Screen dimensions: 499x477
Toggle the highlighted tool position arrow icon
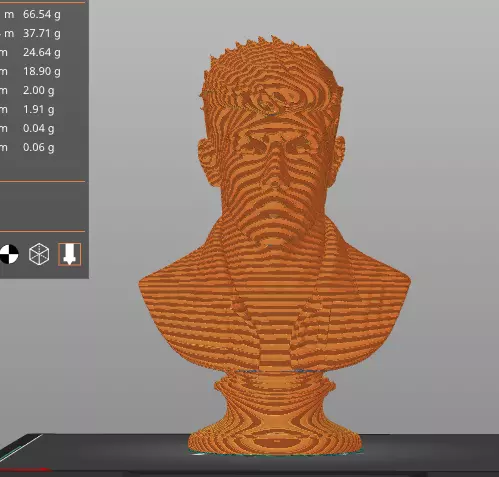(x=70, y=254)
